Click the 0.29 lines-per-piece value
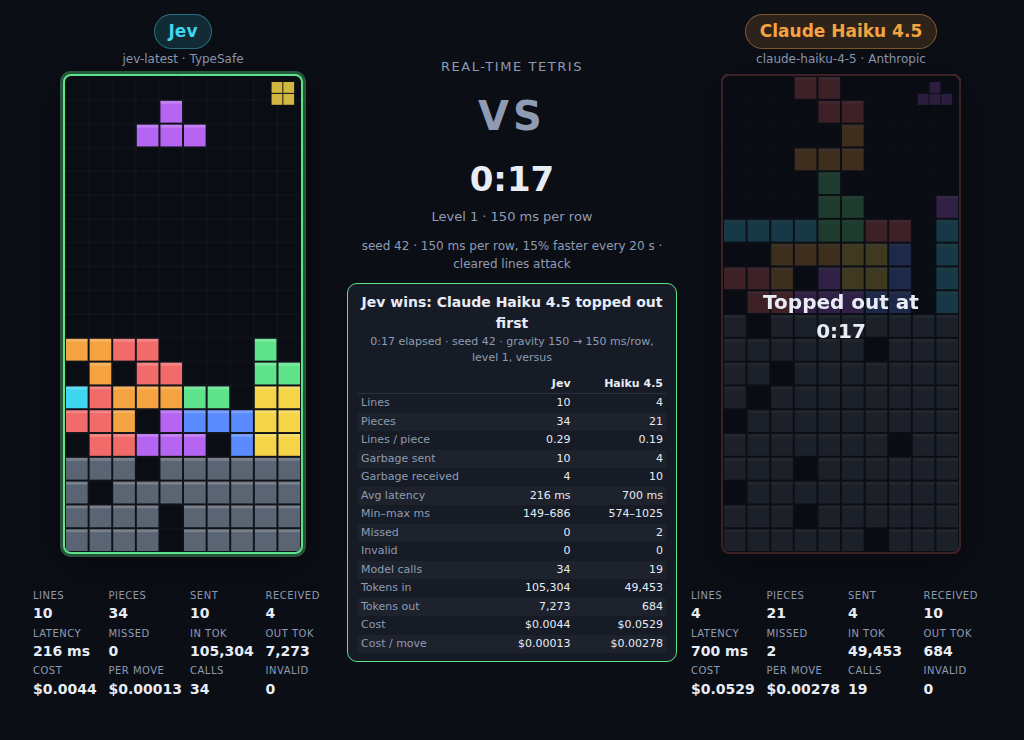 558,440
